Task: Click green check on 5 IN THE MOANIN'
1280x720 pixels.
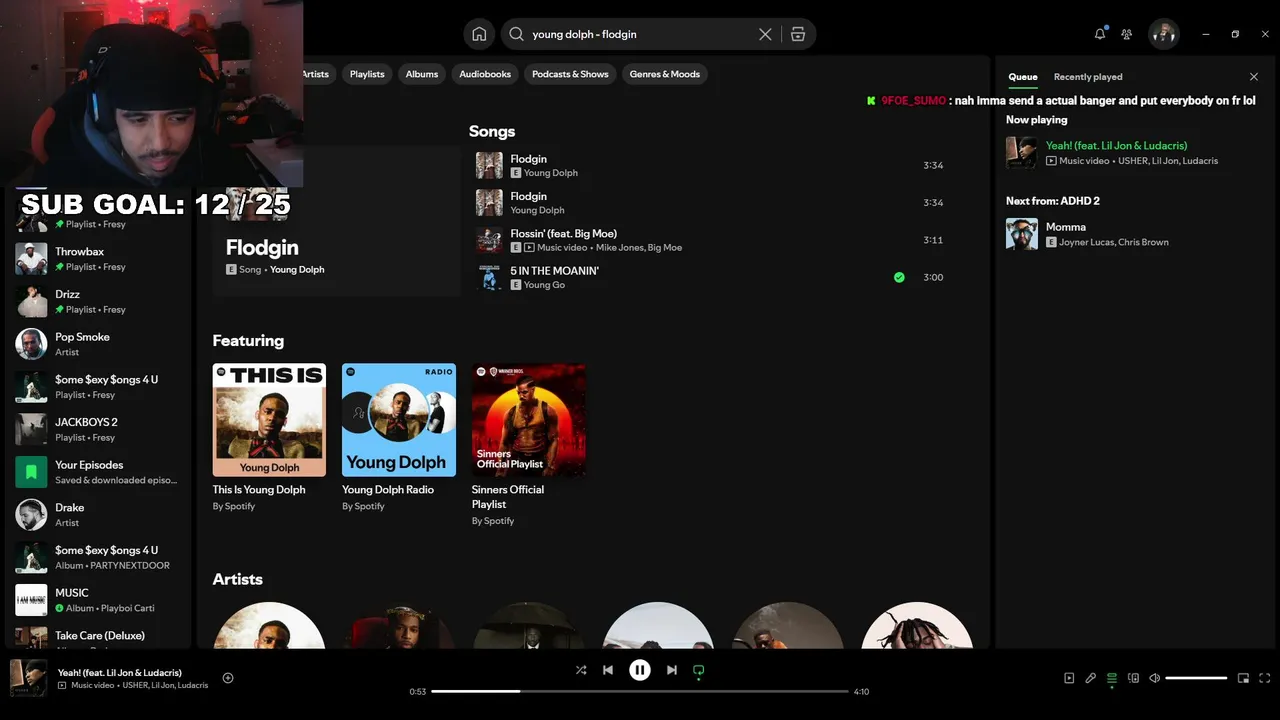Action: [899, 277]
